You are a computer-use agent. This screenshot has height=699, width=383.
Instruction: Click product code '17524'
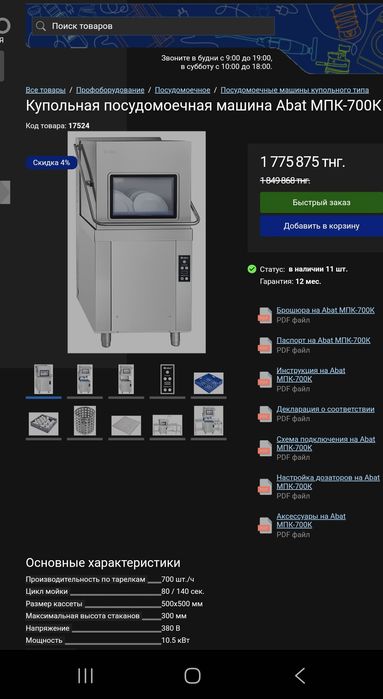pyautogui.click(x=79, y=126)
